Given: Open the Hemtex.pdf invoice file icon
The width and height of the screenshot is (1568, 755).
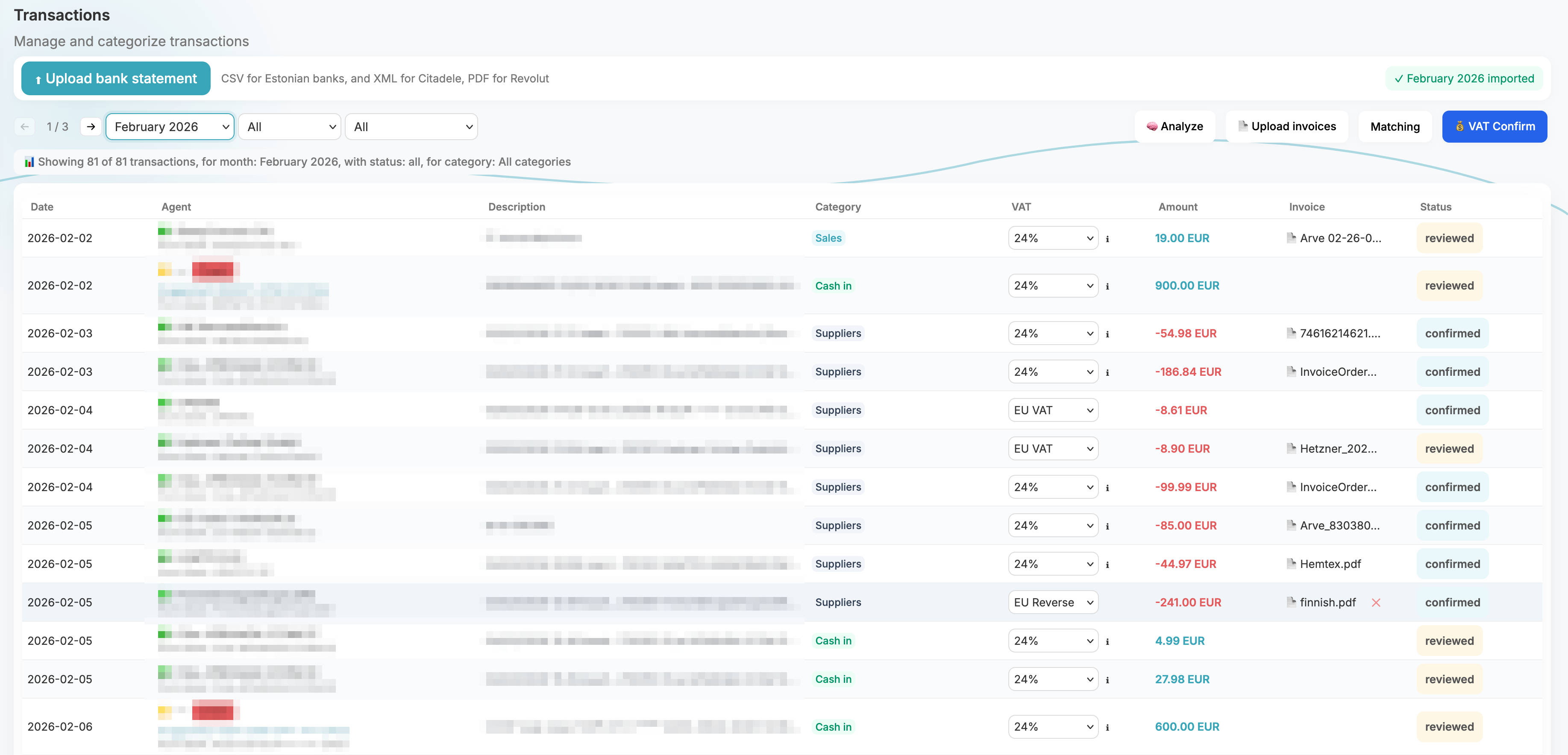Looking at the screenshot, I should point(1291,563).
